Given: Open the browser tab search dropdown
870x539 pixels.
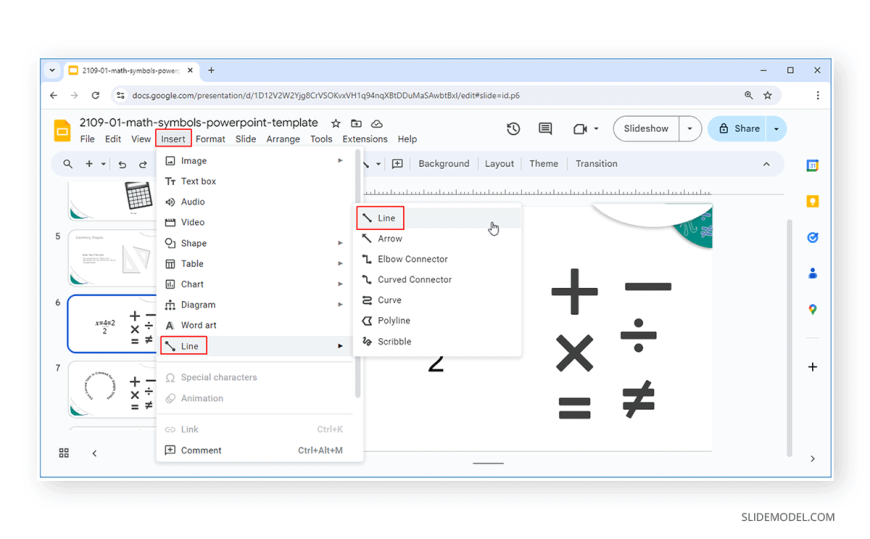Looking at the screenshot, I should [52, 70].
